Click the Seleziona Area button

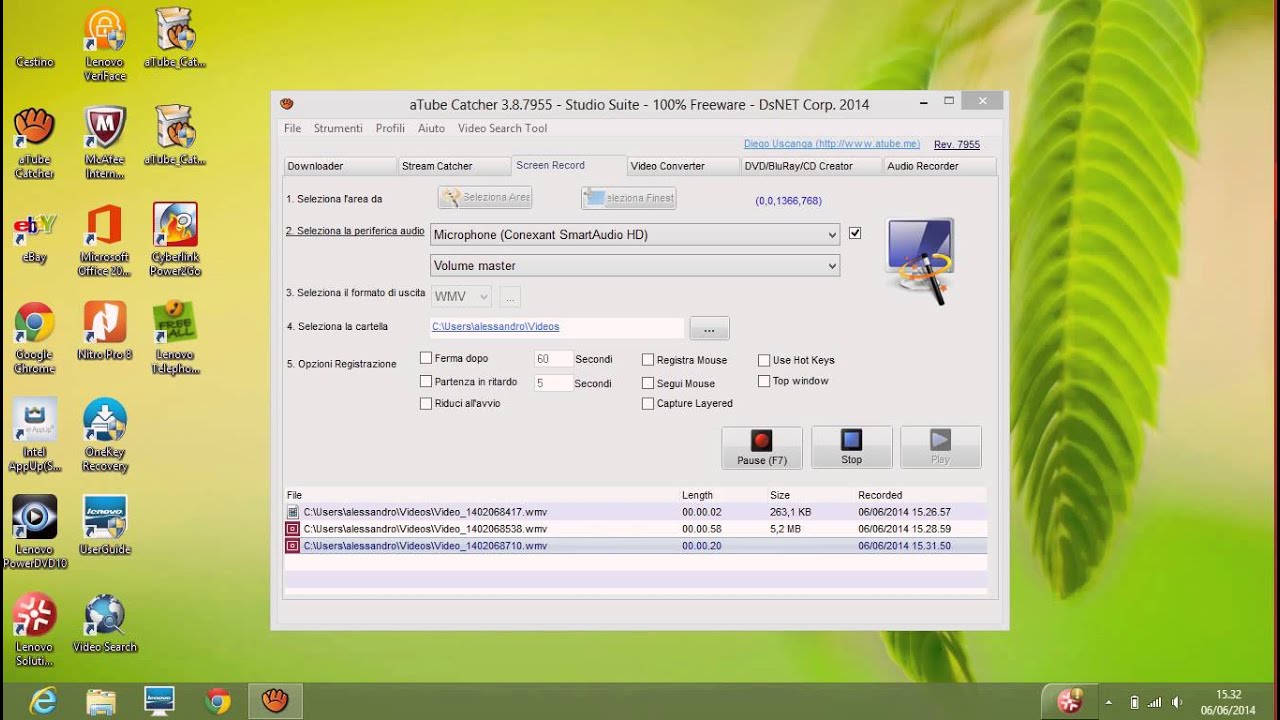click(x=485, y=198)
